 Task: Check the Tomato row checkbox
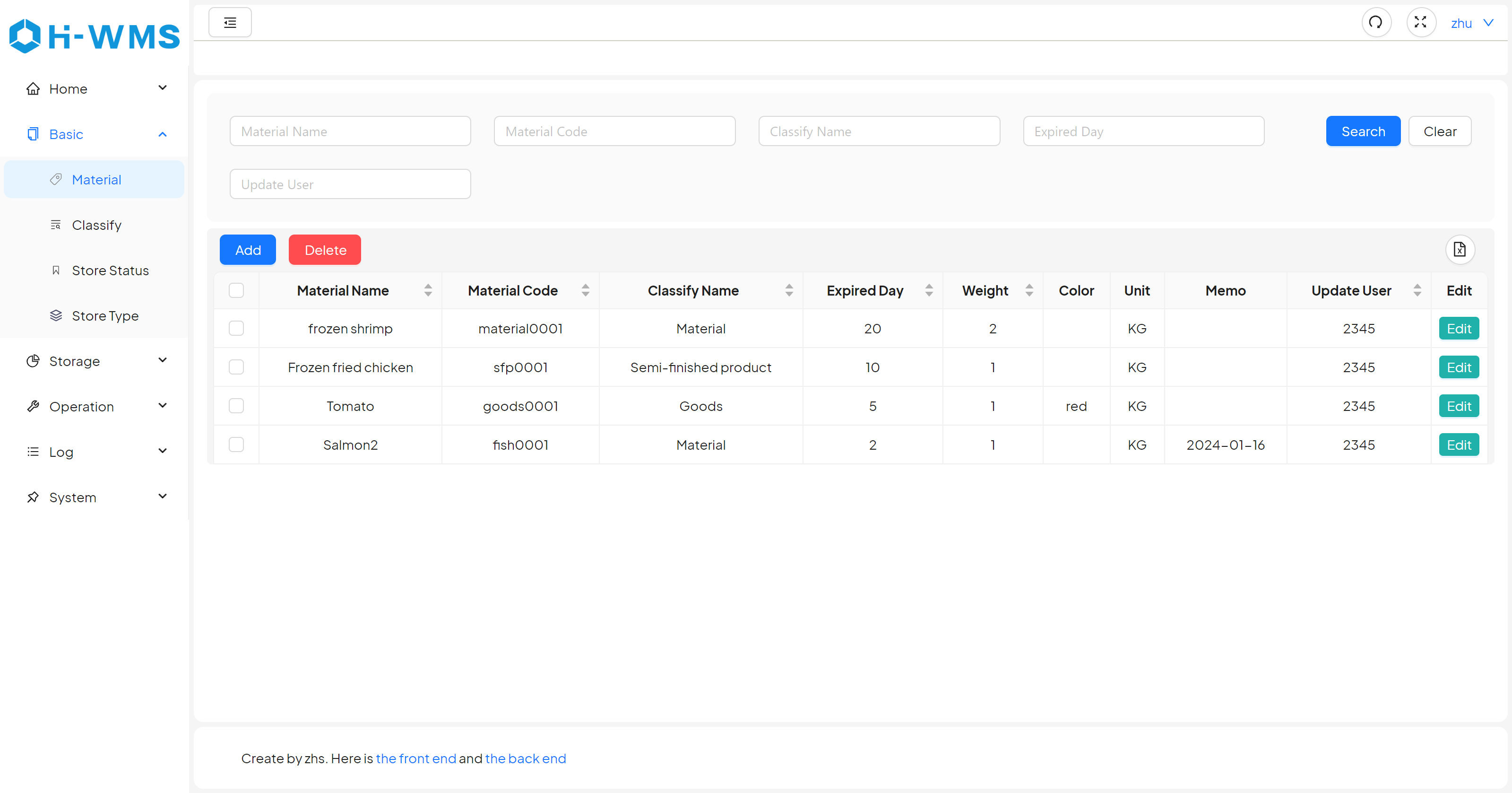236,406
